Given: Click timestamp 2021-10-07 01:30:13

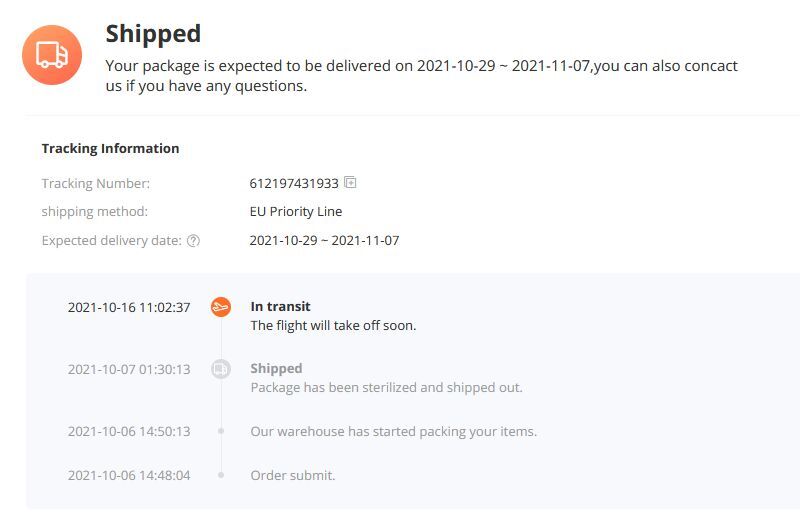Looking at the screenshot, I should click(x=129, y=369).
